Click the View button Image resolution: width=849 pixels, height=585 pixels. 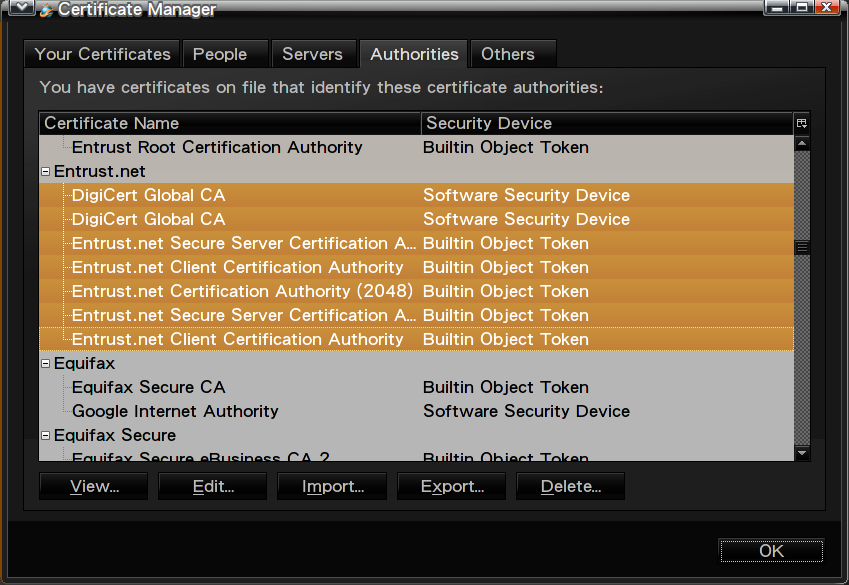[x=93, y=486]
